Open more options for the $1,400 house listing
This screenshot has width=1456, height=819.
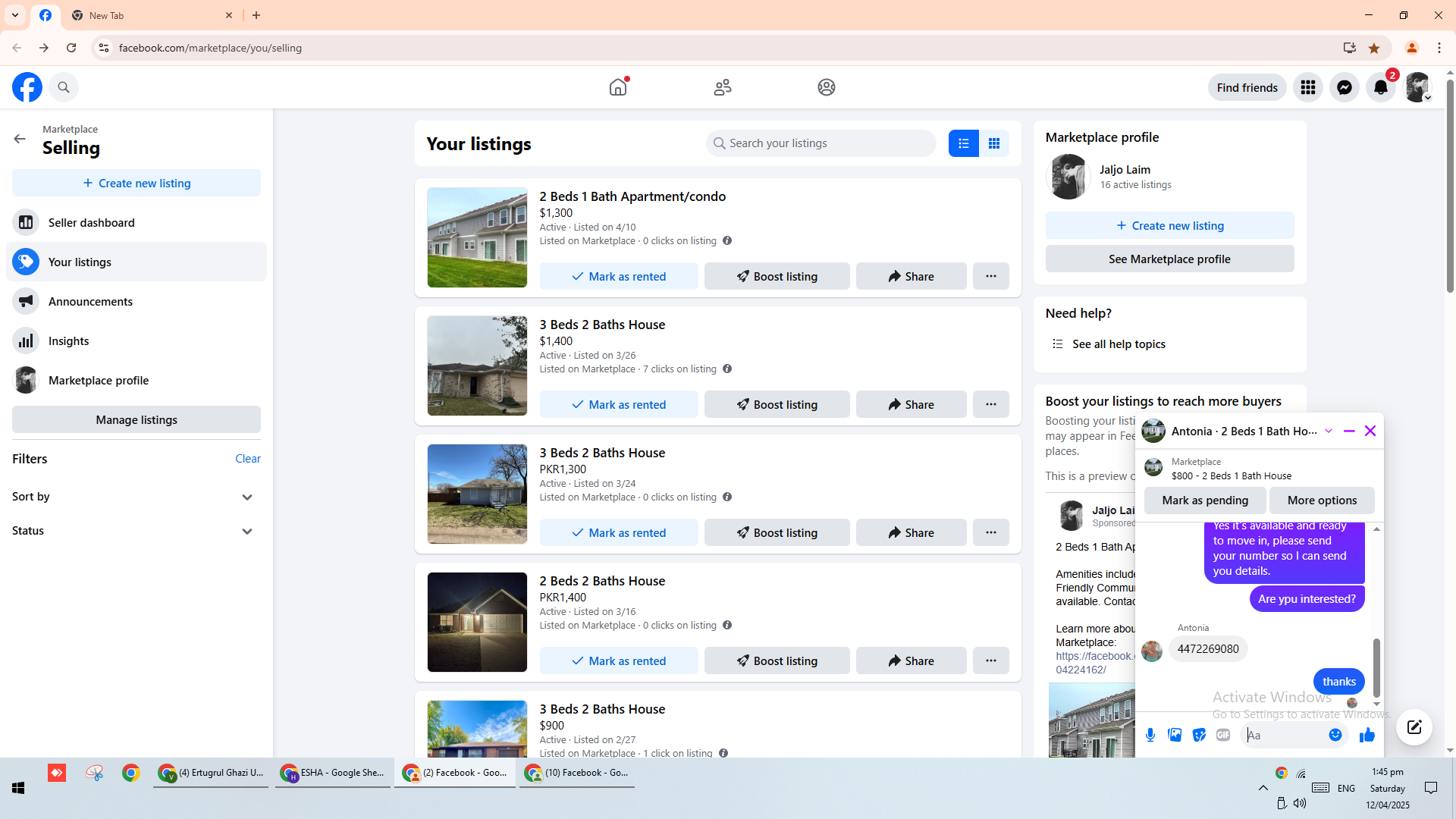pyautogui.click(x=991, y=404)
